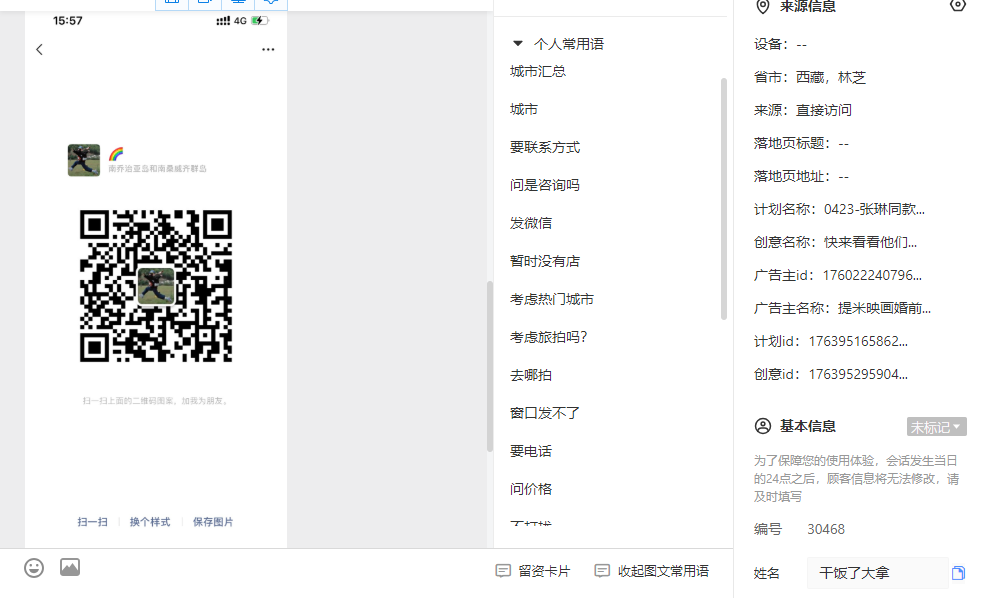Pick the 问是咨询吗 quick phrase
This screenshot has height=598, width=983.
click(545, 185)
